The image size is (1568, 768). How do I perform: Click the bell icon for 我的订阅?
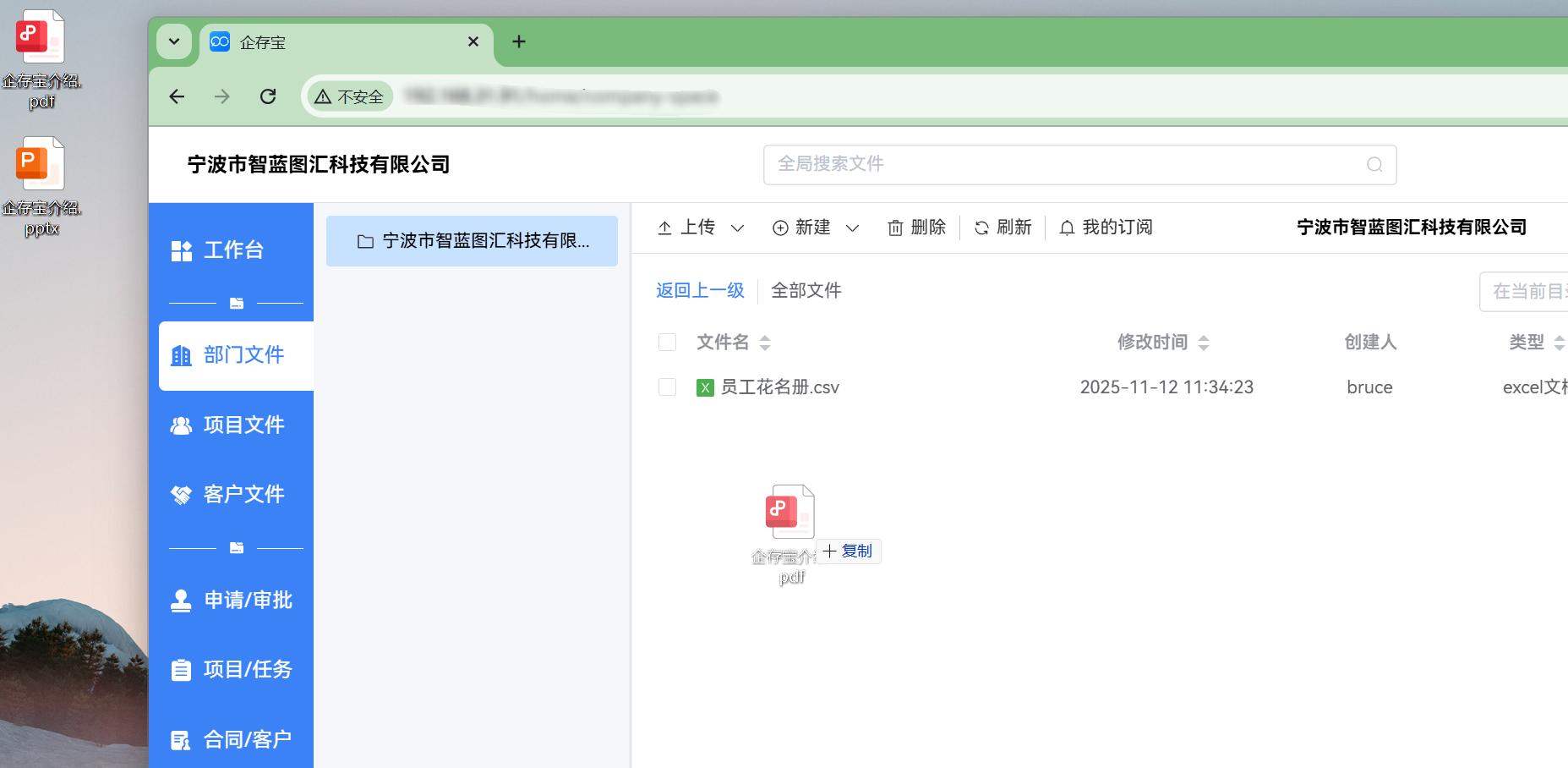1067,228
